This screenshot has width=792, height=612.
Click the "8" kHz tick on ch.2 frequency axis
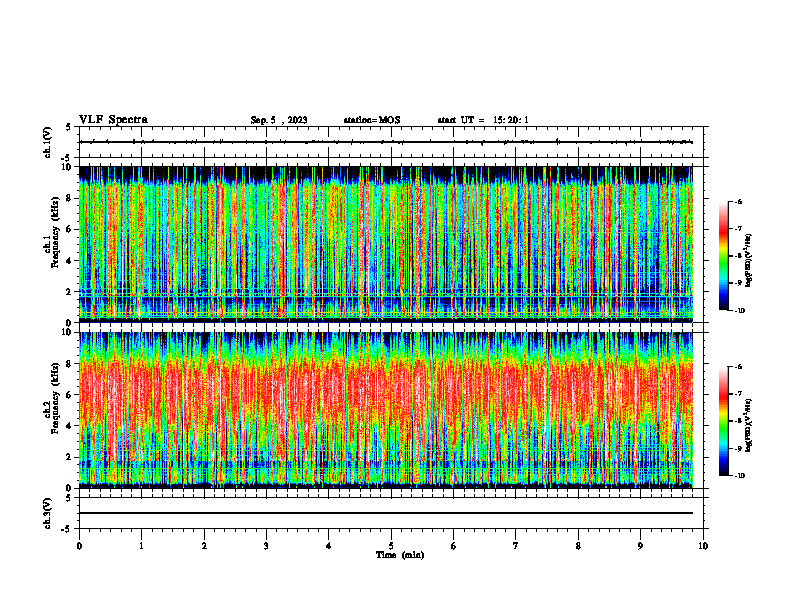(x=70, y=364)
